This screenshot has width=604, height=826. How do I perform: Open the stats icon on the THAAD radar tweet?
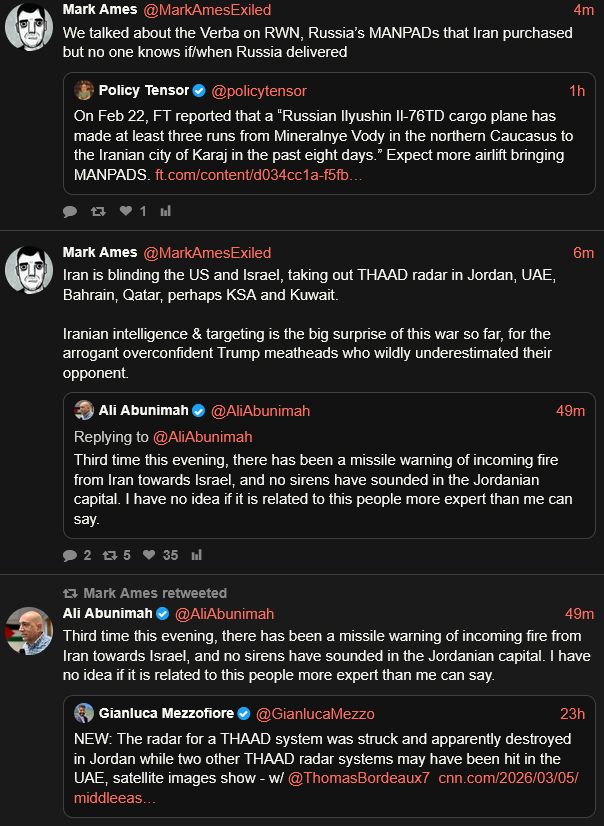point(196,555)
